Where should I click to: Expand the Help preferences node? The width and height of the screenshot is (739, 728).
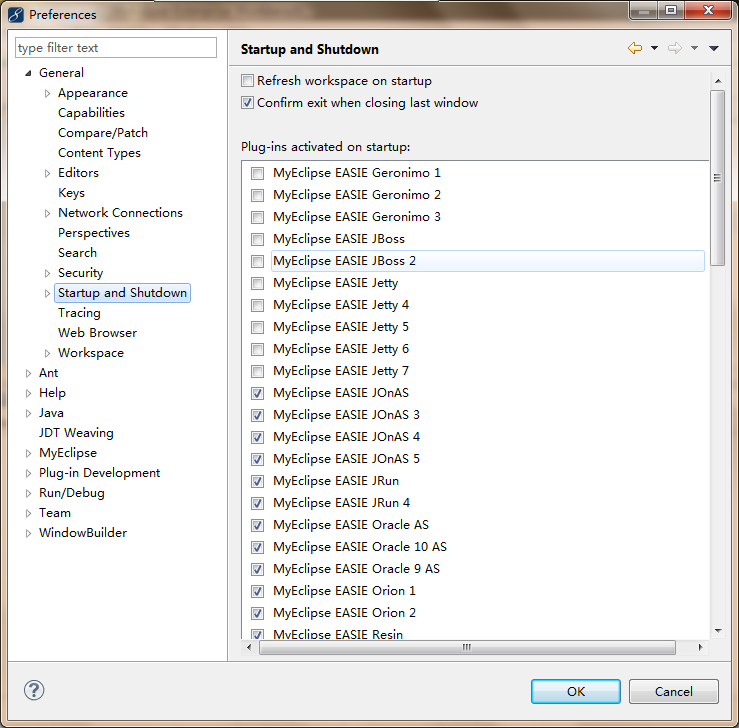click(28, 393)
